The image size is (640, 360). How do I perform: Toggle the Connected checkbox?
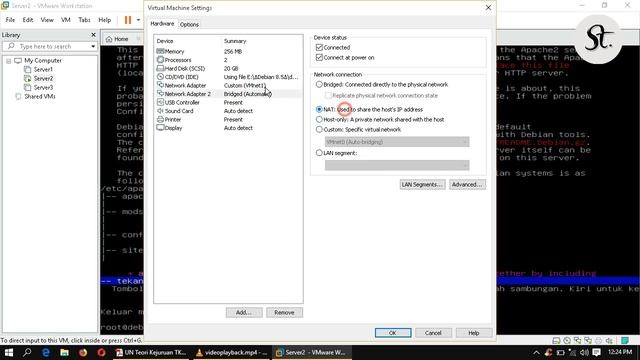coord(319,47)
